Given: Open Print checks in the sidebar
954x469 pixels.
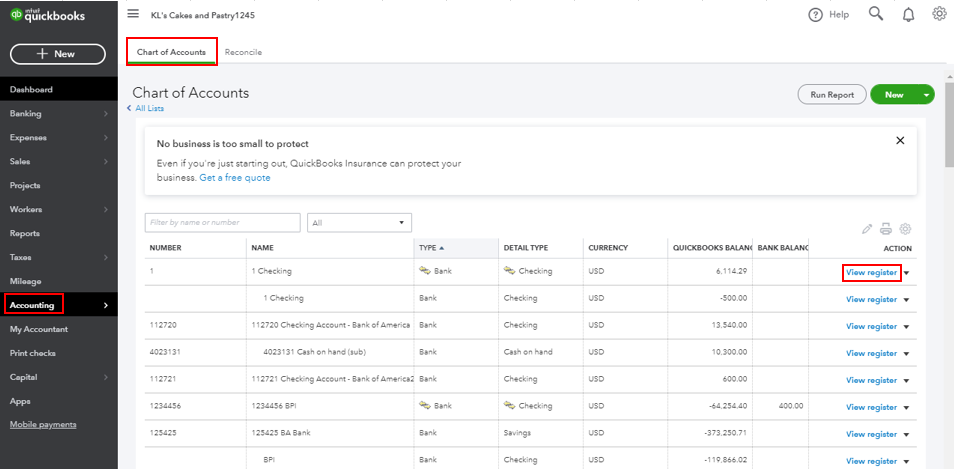Looking at the screenshot, I should click(x=58, y=353).
